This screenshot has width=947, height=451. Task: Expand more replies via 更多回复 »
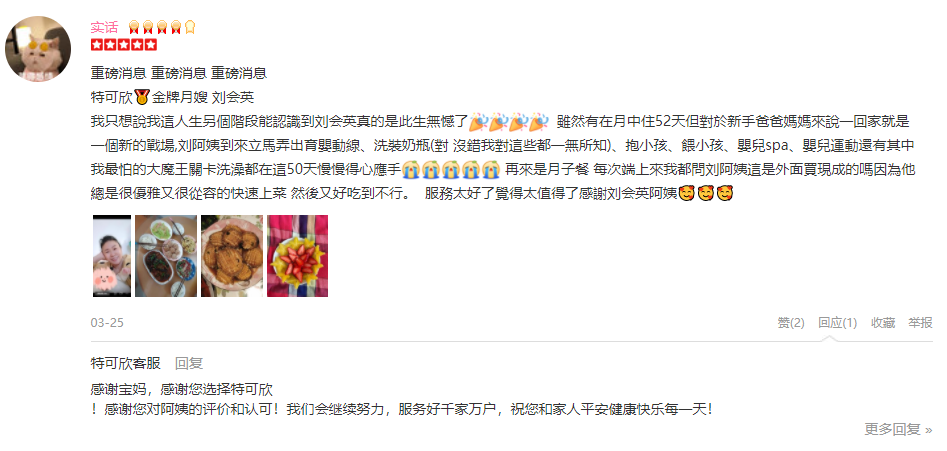898,429
